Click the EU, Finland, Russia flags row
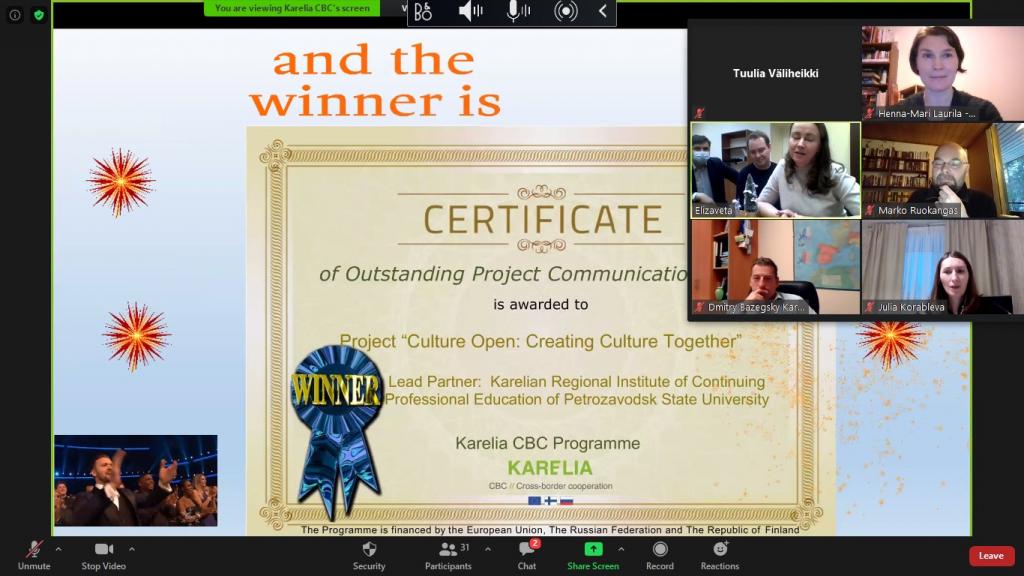This screenshot has width=1024, height=576. [551, 501]
